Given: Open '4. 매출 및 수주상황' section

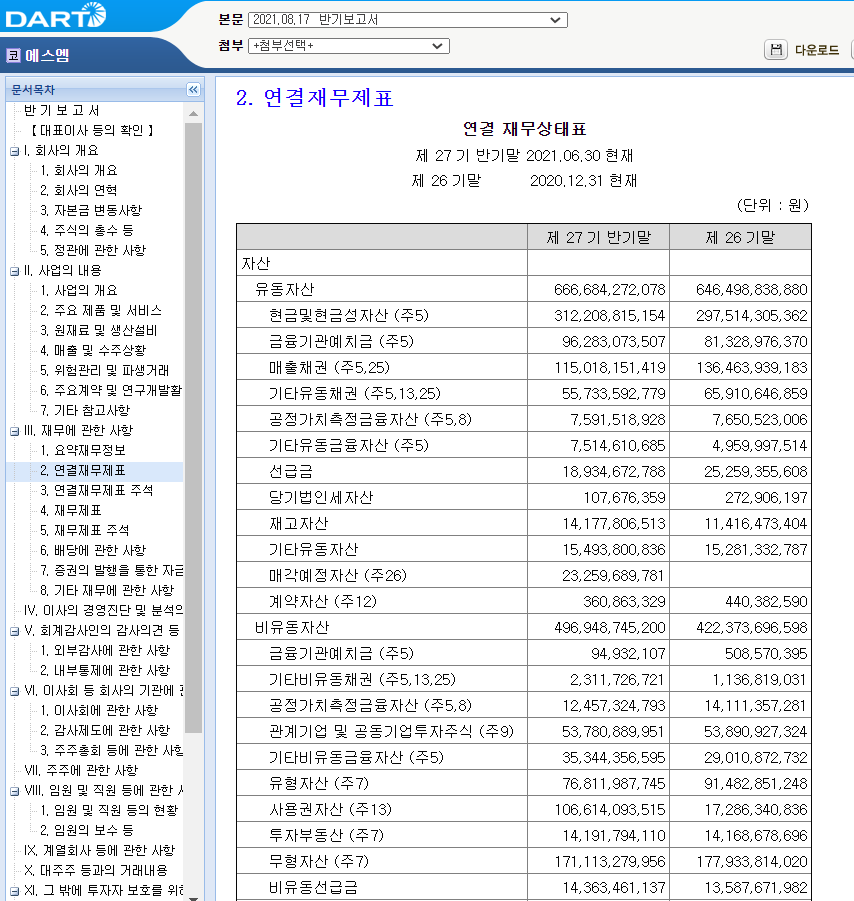Looking at the screenshot, I should (93, 351).
